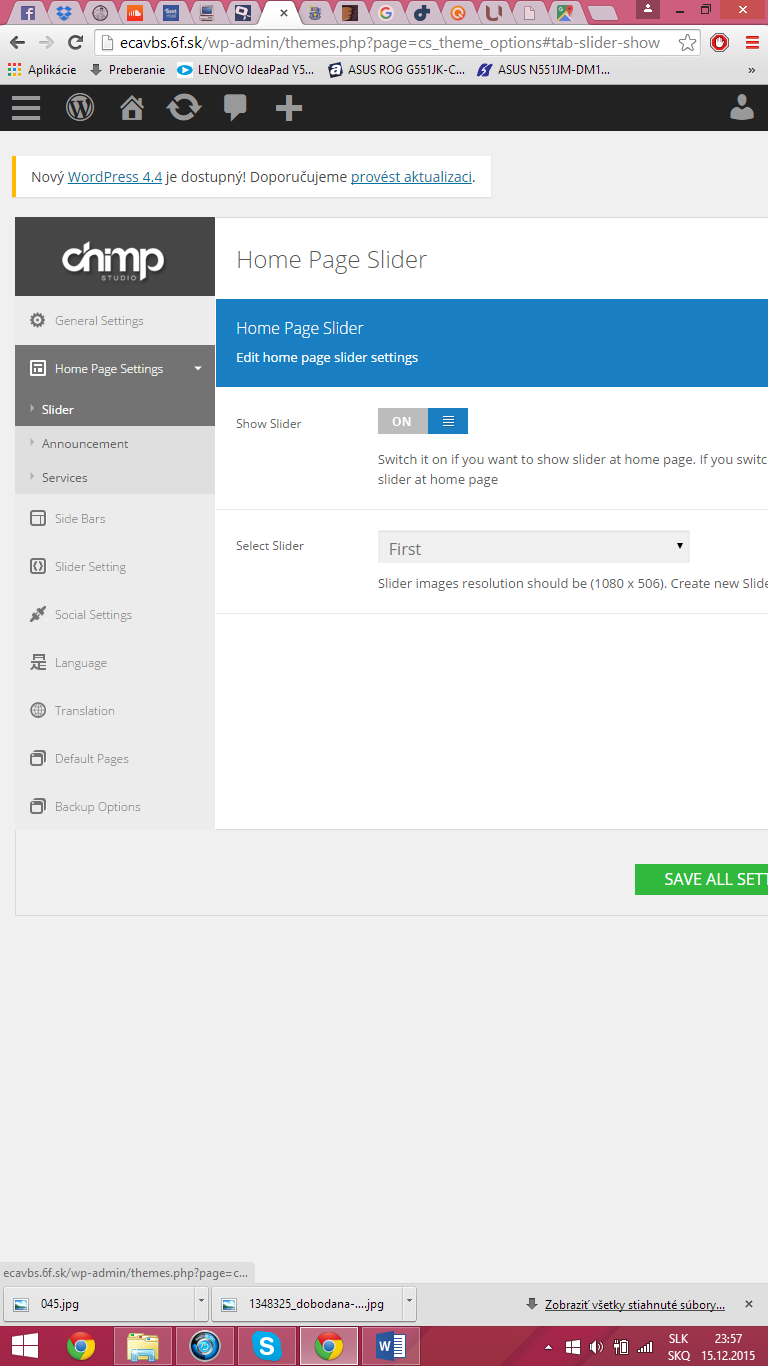Click the AdBlock stop-hand extension icon
Image resolution: width=768 pixels, height=1366 pixels.
pos(719,43)
